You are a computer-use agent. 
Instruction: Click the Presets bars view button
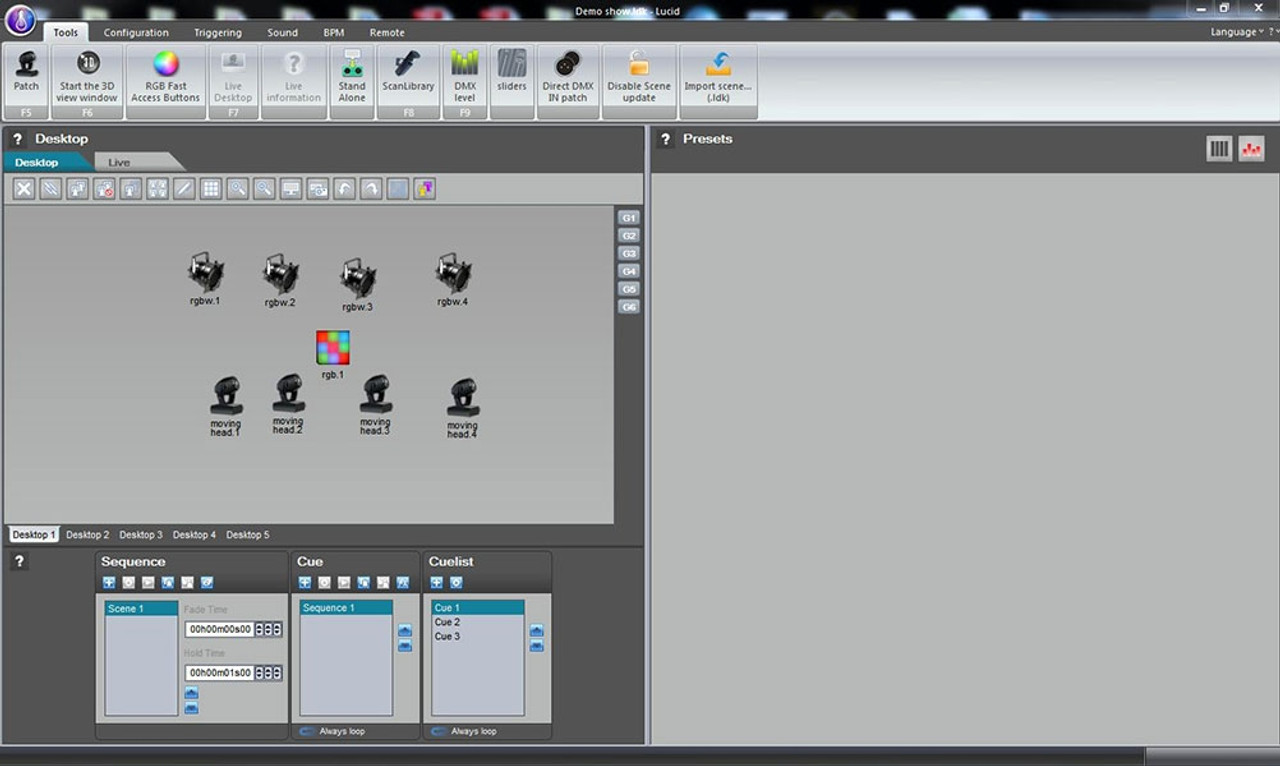click(x=1219, y=149)
